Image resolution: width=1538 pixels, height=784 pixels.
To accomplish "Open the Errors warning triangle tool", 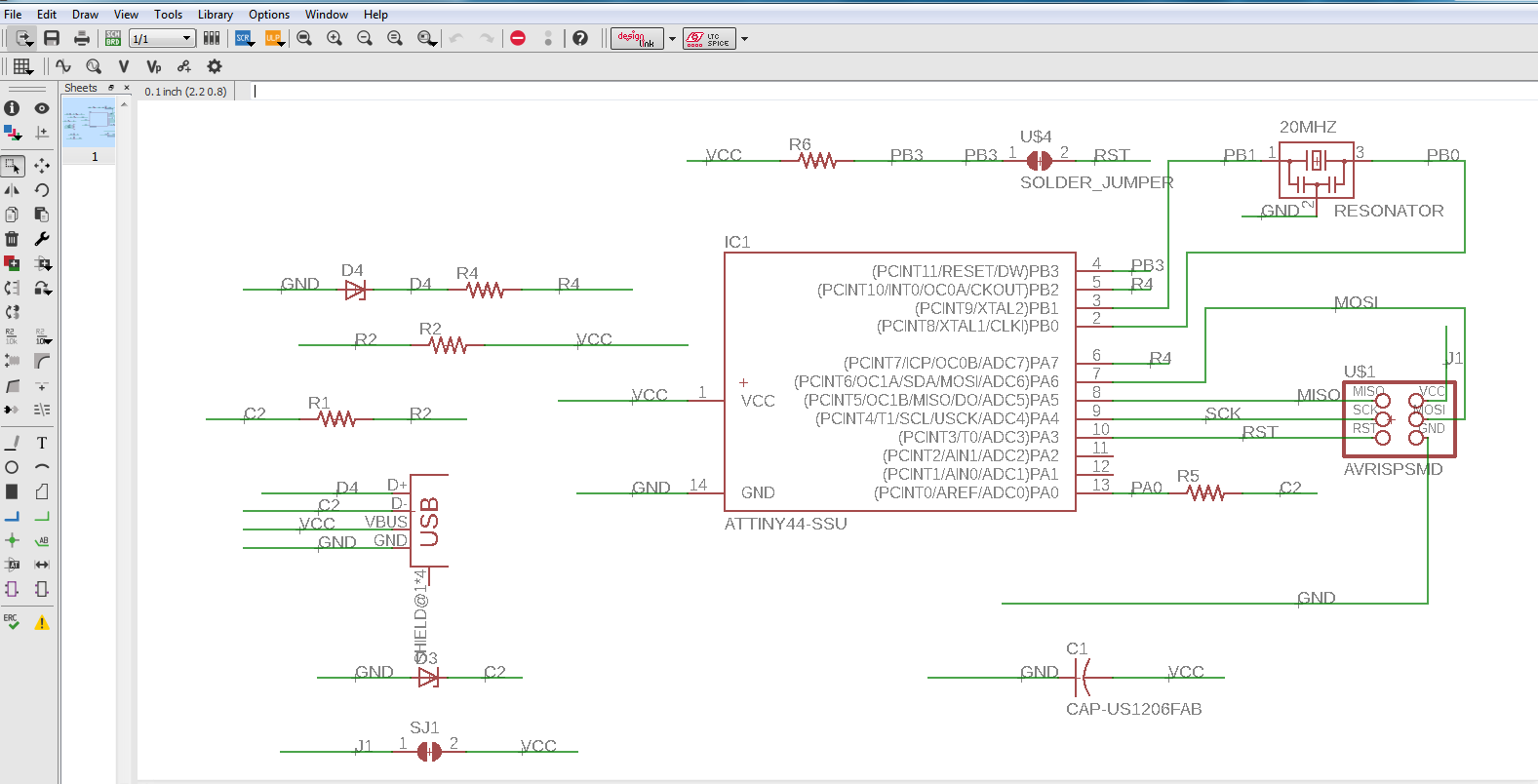I will click(x=42, y=622).
